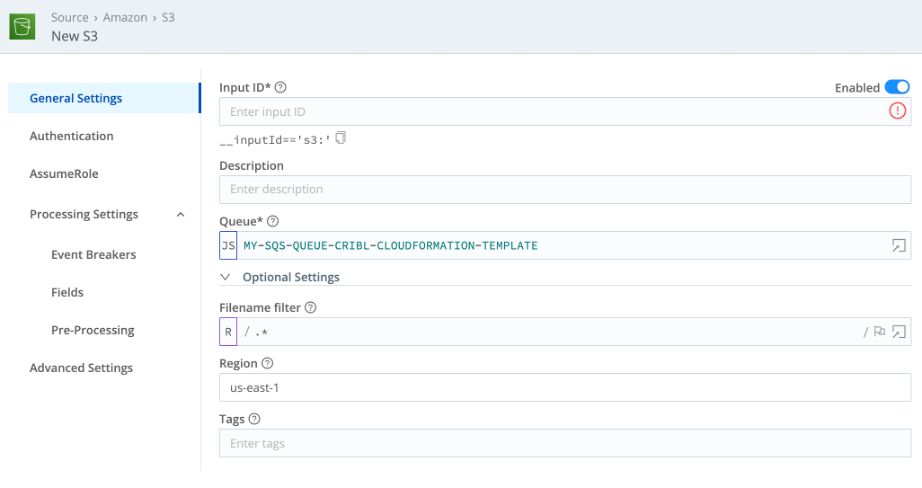Click the Input ID help icon
922x488 pixels.
tap(281, 88)
